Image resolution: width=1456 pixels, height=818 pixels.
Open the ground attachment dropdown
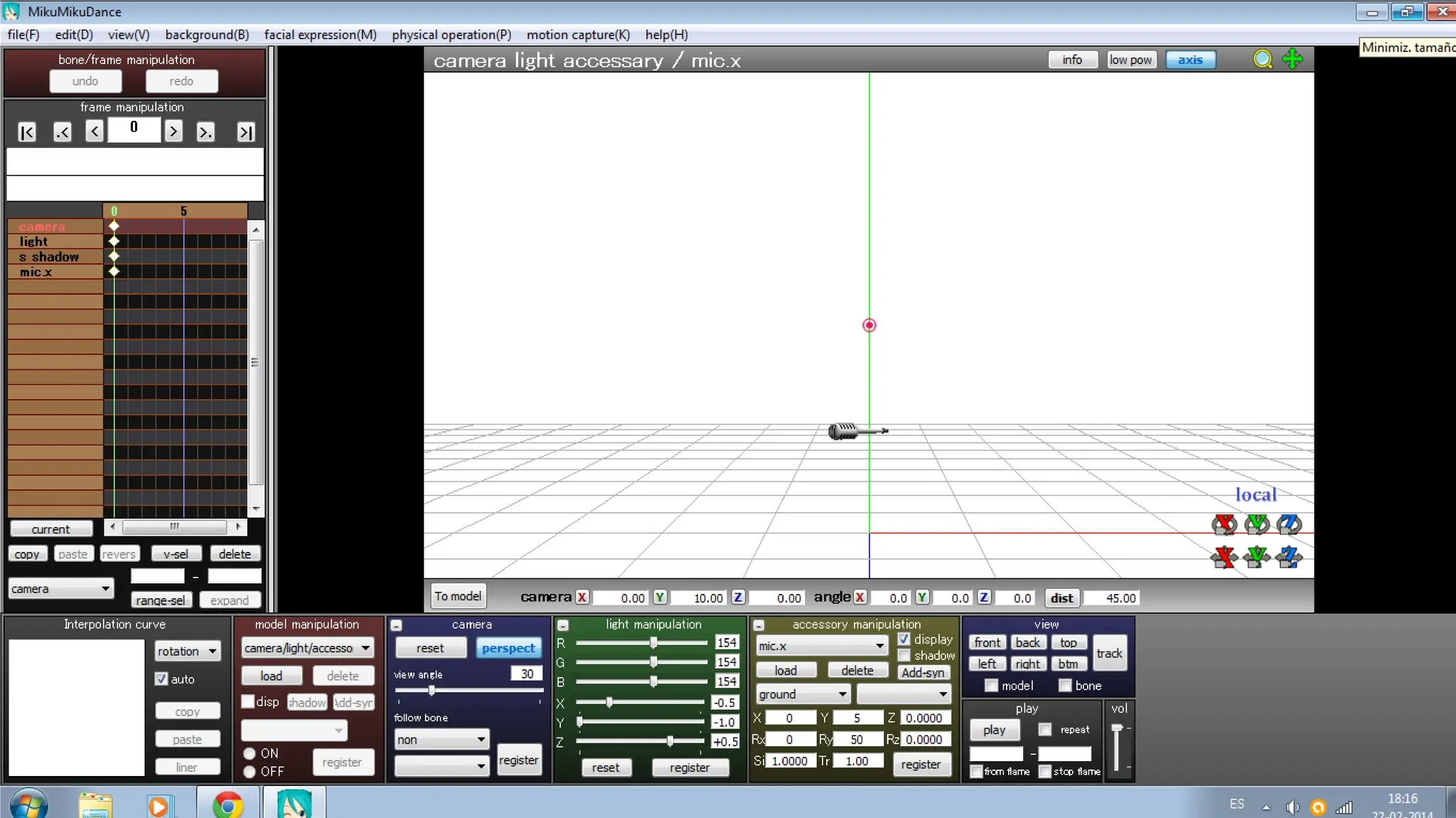coord(803,694)
